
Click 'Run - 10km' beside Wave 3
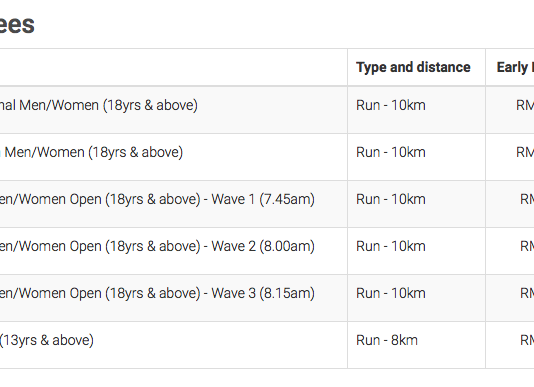coord(391,293)
